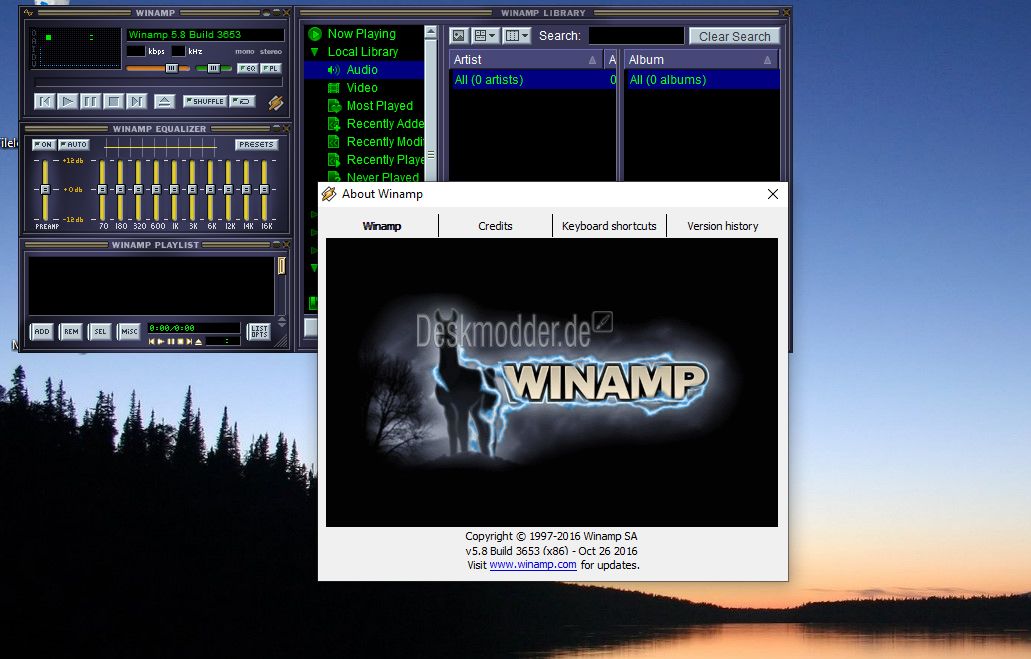Click the song title display in Winamp
The height and width of the screenshot is (659, 1031).
tap(205, 35)
